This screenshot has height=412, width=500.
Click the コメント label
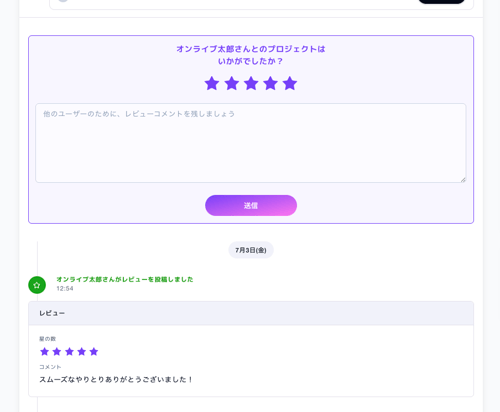point(50,367)
